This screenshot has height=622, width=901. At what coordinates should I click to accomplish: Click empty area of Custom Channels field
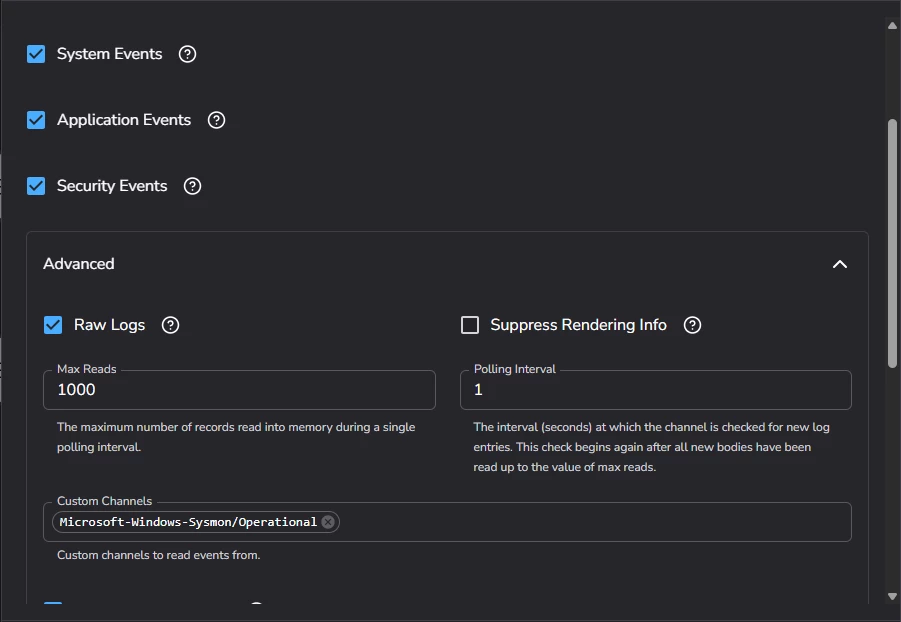point(595,522)
